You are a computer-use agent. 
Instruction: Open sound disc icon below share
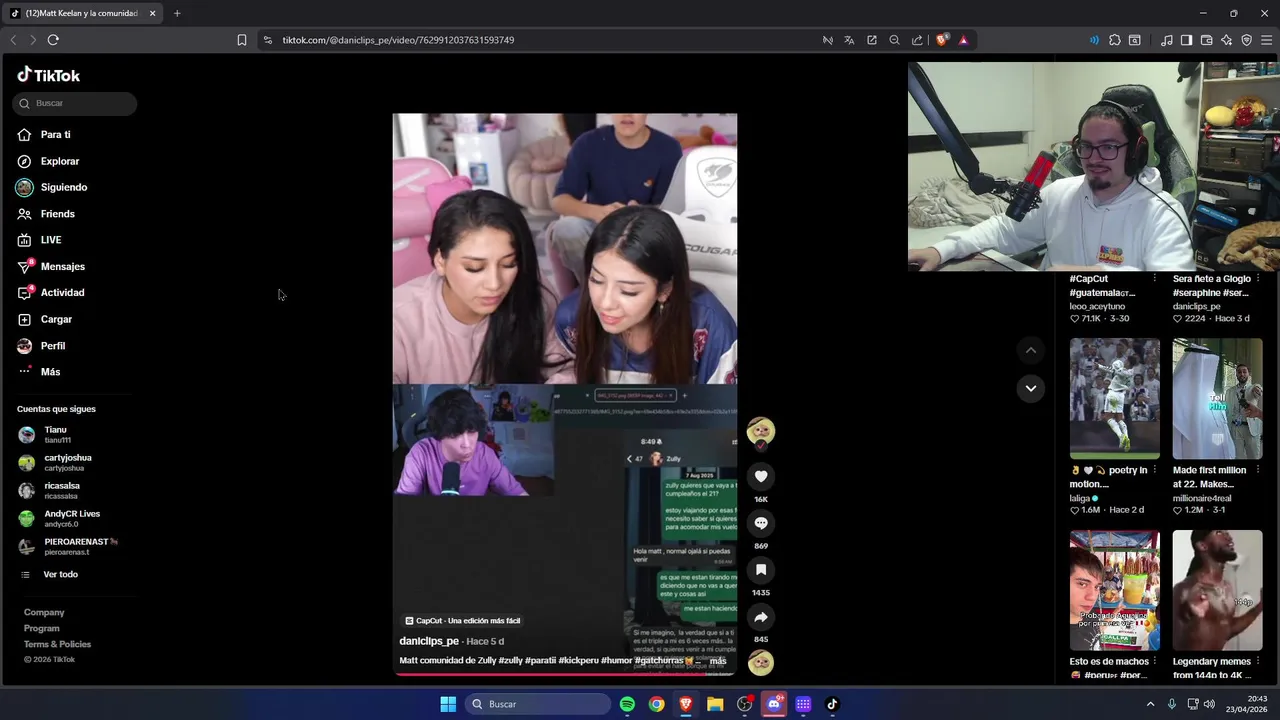point(761,663)
